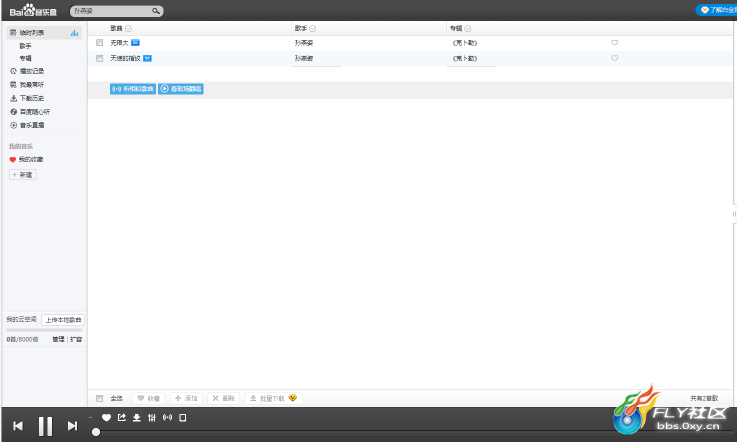Open the equalizer sliders icon in player
The image size is (737, 442).
(152, 418)
